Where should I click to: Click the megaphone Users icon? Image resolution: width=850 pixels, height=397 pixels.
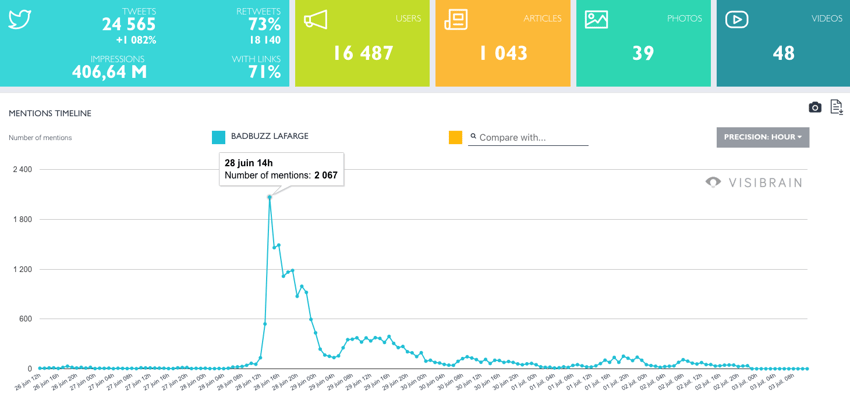315,20
